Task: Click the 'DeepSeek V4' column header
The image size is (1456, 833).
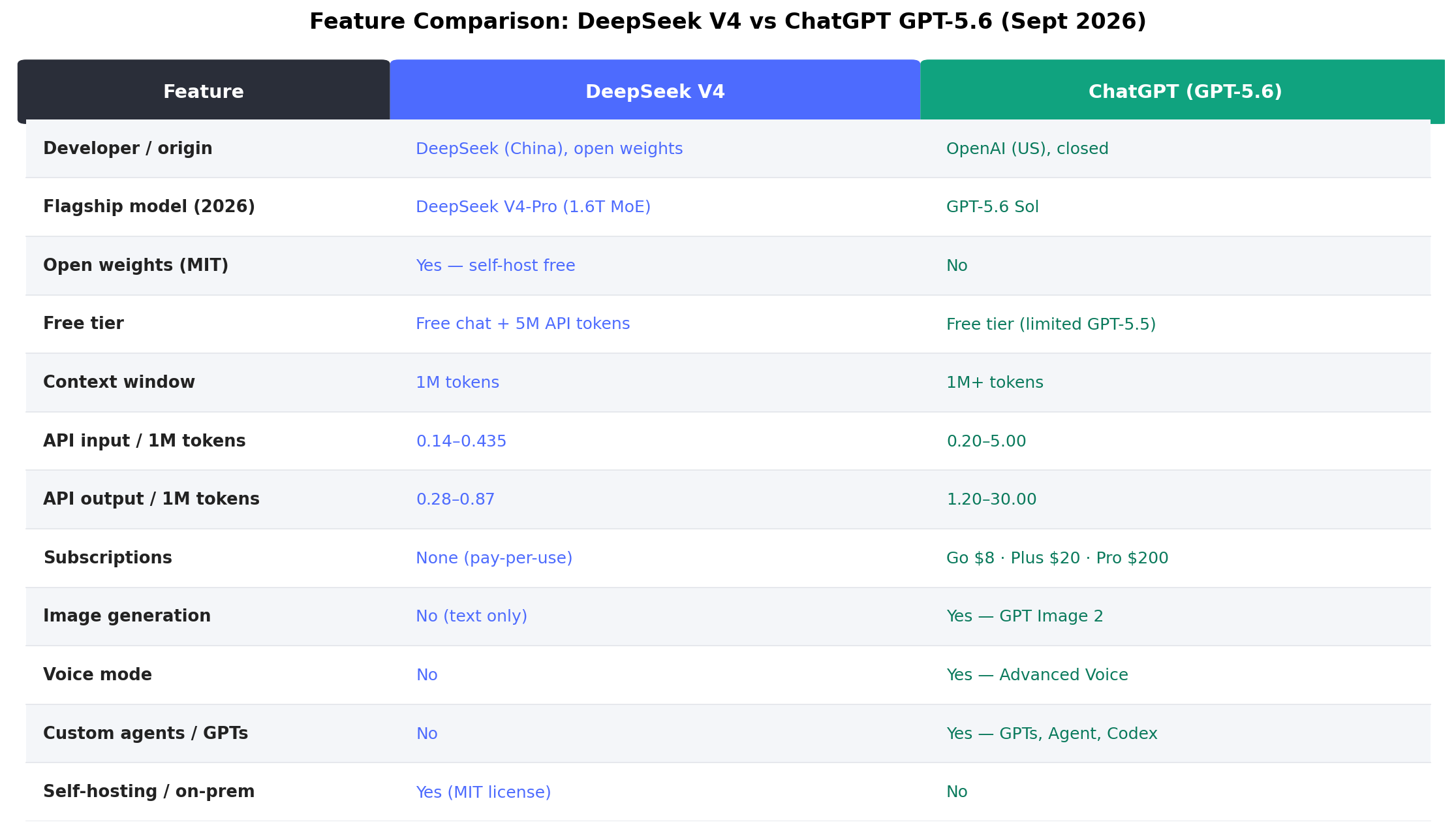Action: click(x=655, y=92)
